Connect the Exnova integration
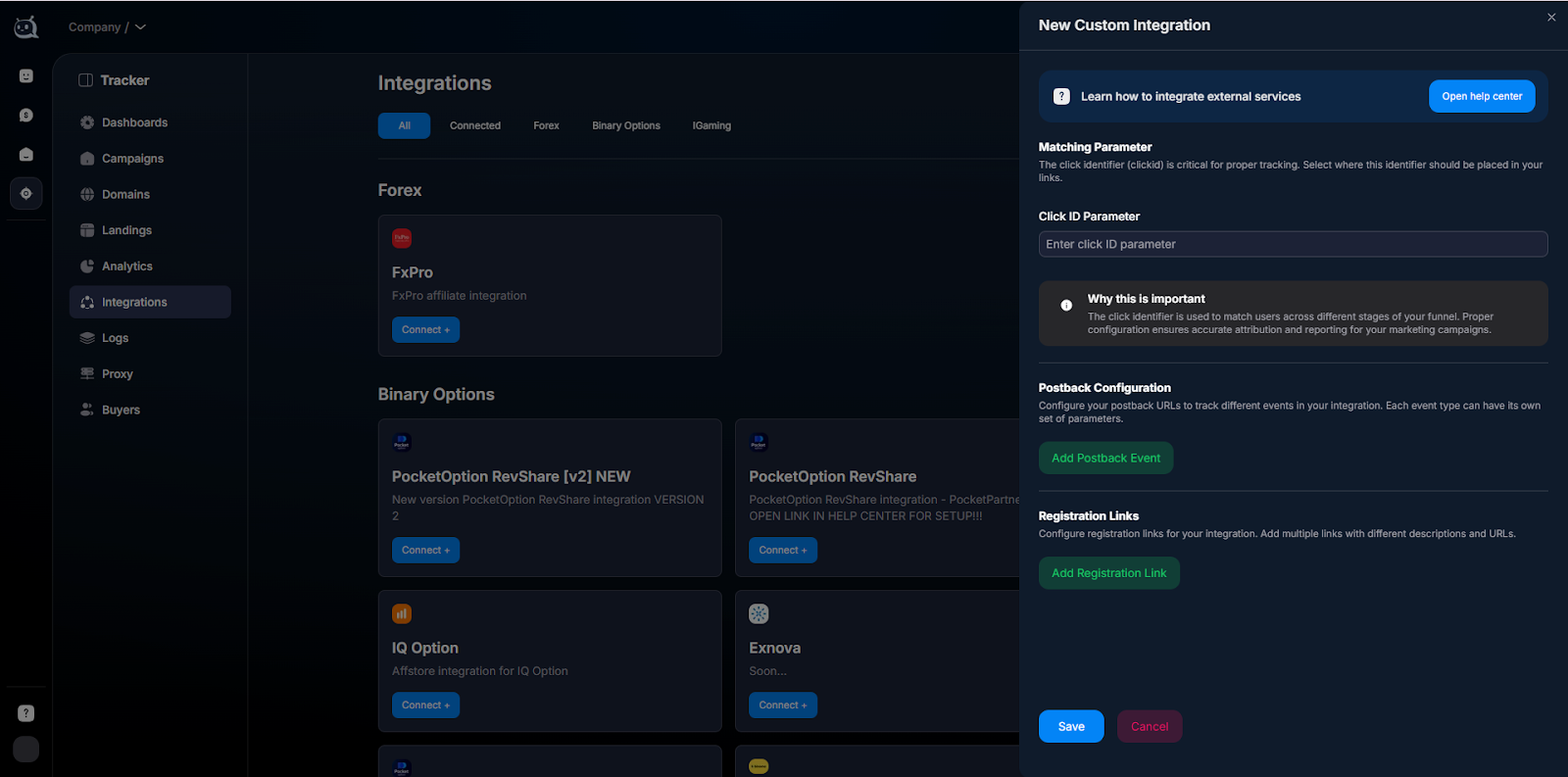 [x=783, y=705]
